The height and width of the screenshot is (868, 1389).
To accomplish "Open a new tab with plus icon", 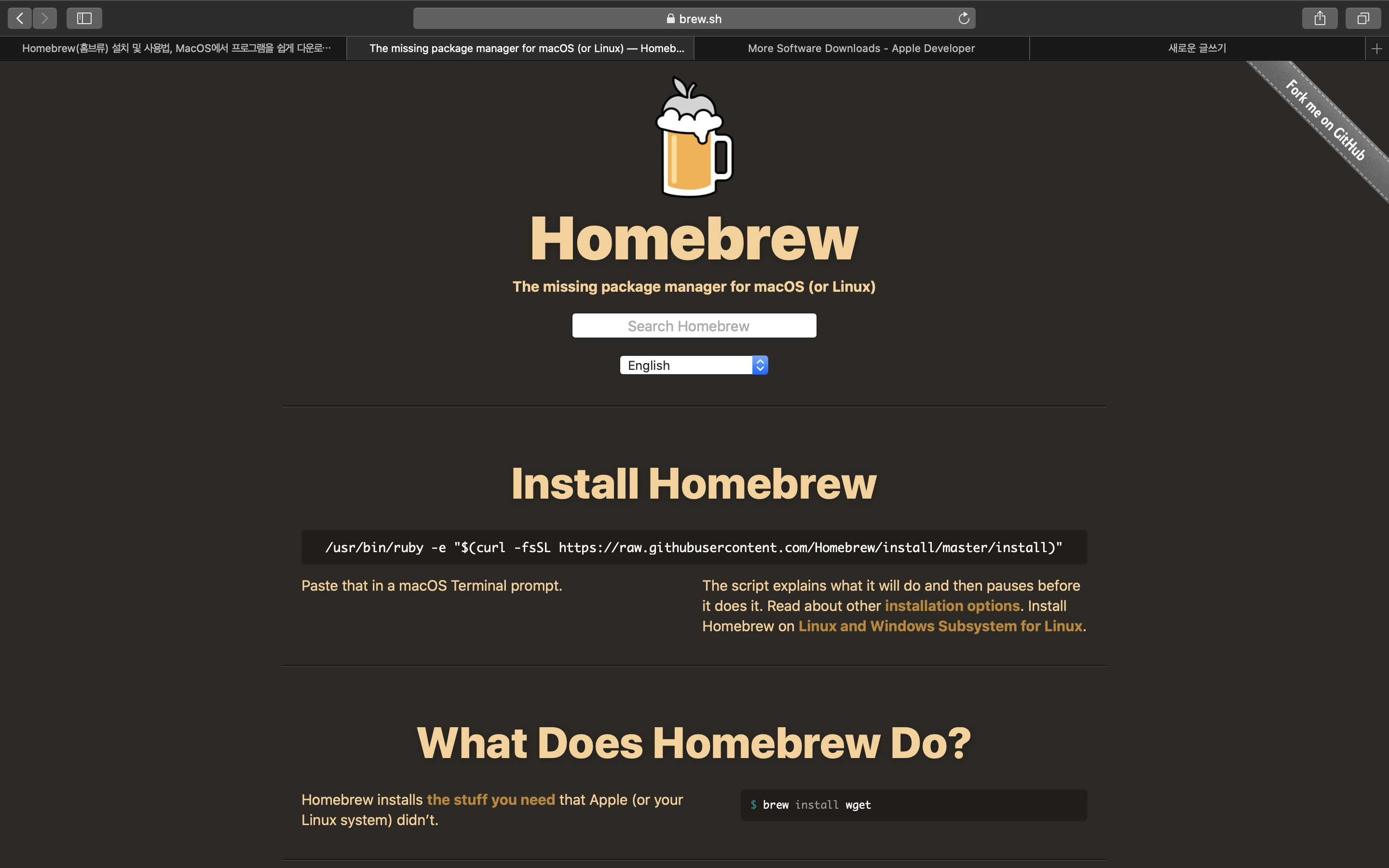I will [1376, 49].
